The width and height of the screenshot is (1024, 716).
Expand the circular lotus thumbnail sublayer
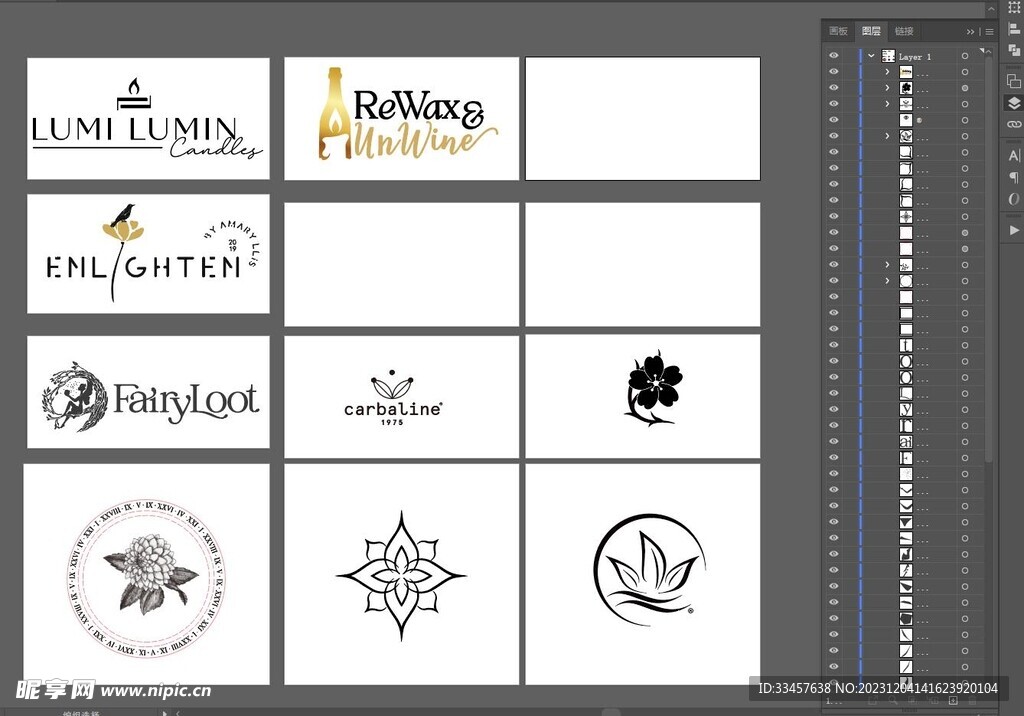pyautogui.click(x=887, y=136)
